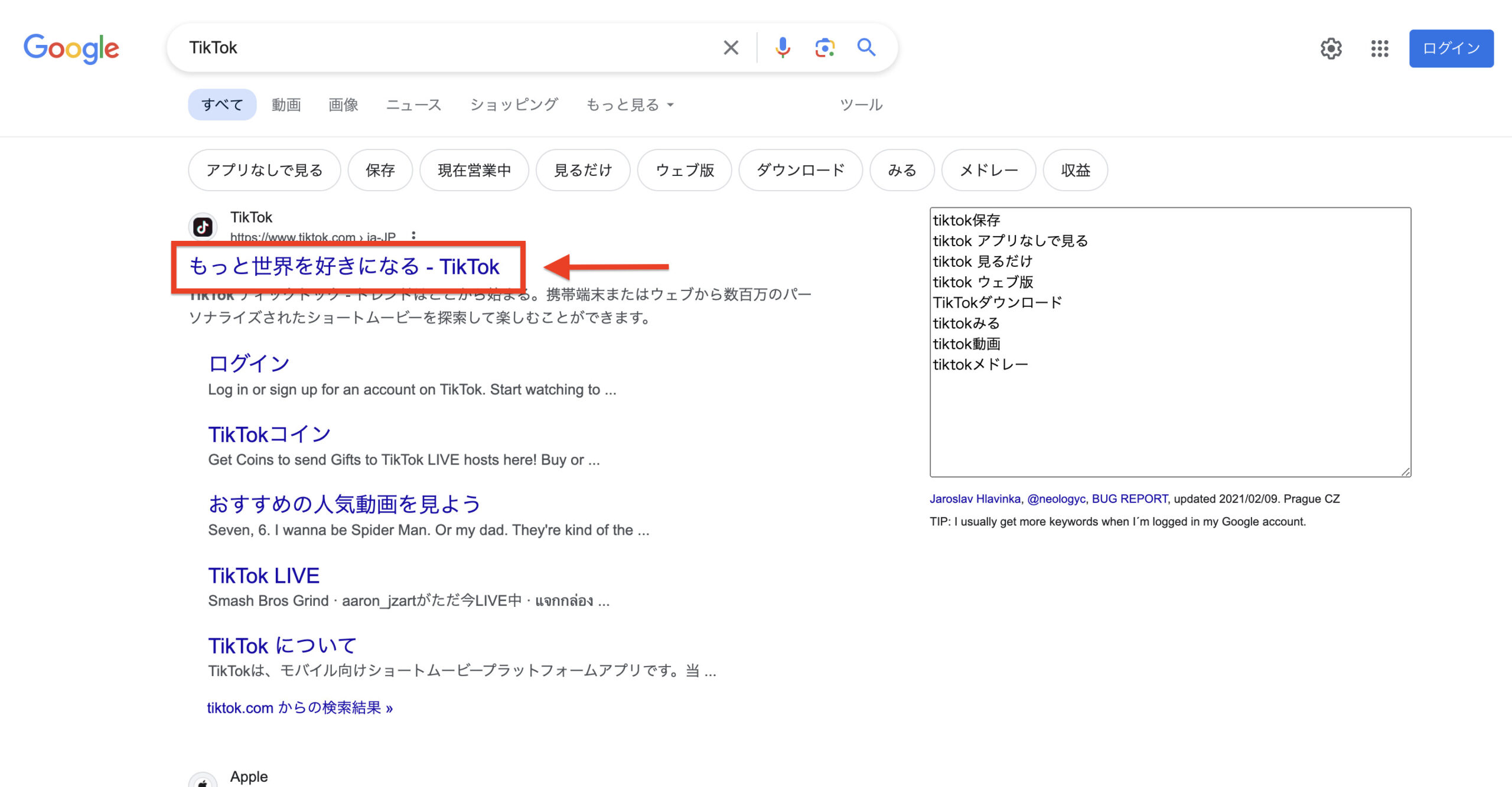Screen dimensions: 1512x787
Task: Switch to the ニュース tab
Action: 413,105
